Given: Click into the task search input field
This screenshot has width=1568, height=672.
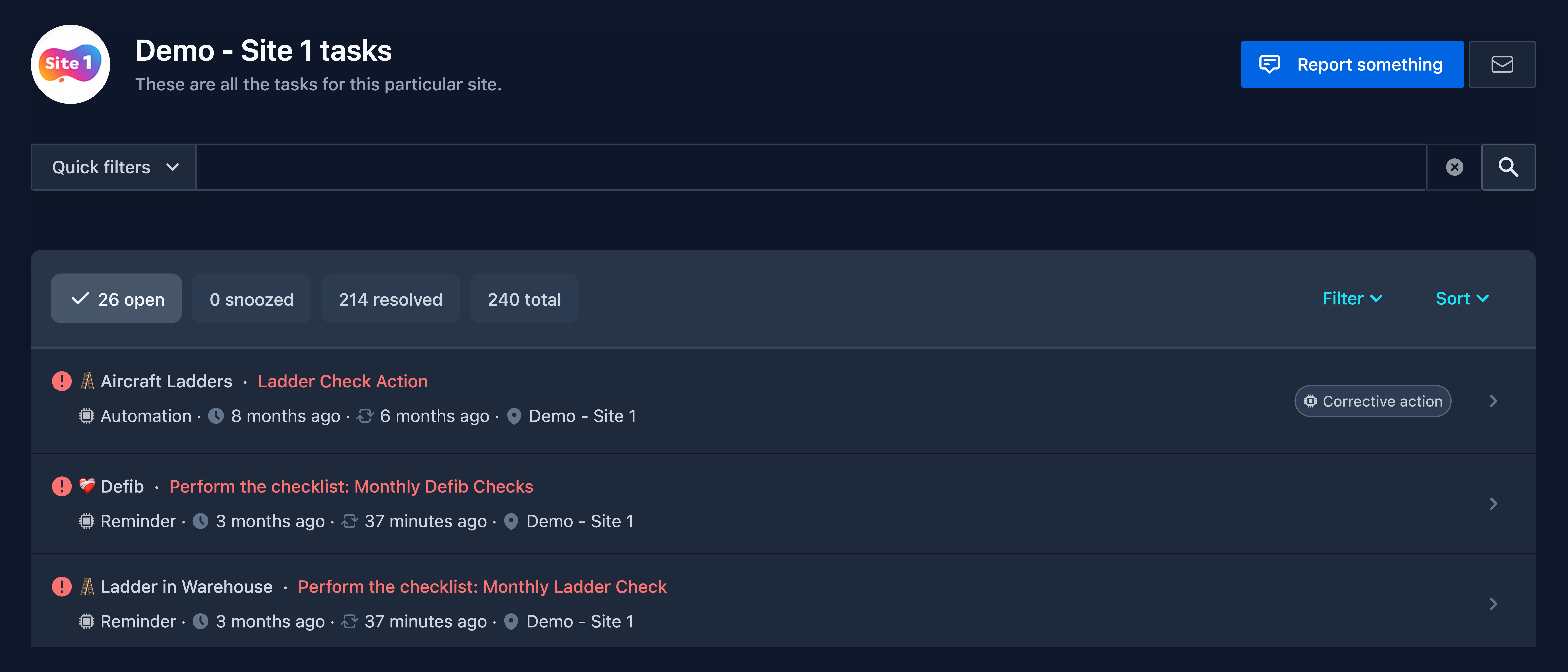Looking at the screenshot, I should pos(811,167).
